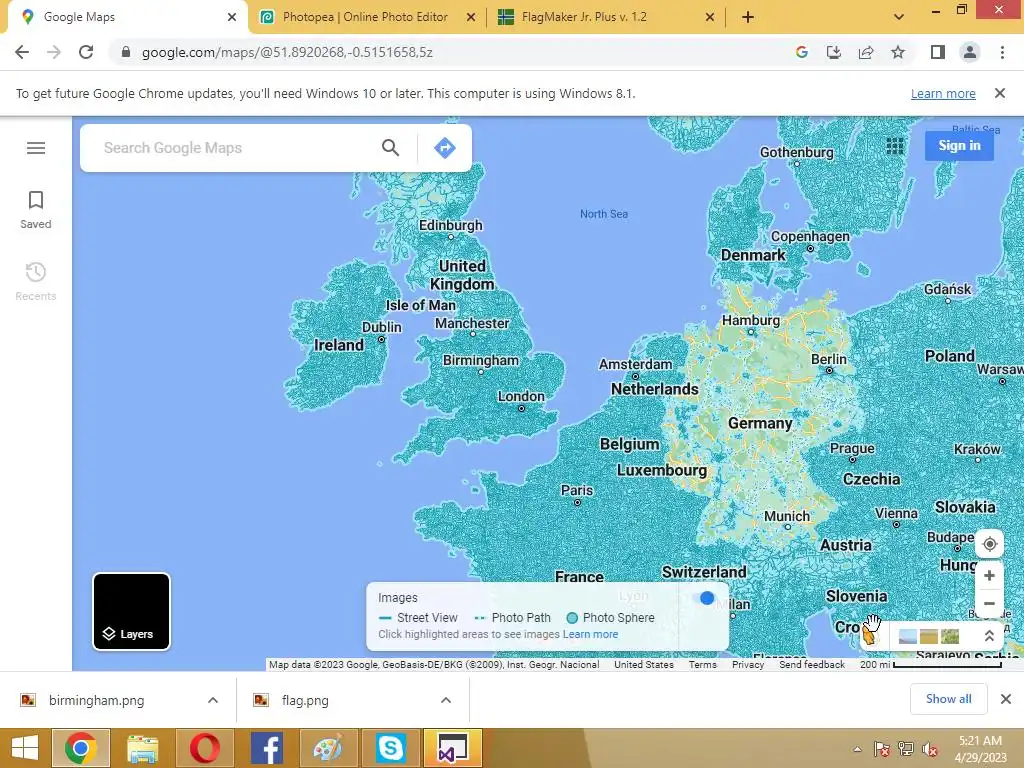Click the green foliage imagery thumbnail
1024x768 pixels.
[950, 636]
